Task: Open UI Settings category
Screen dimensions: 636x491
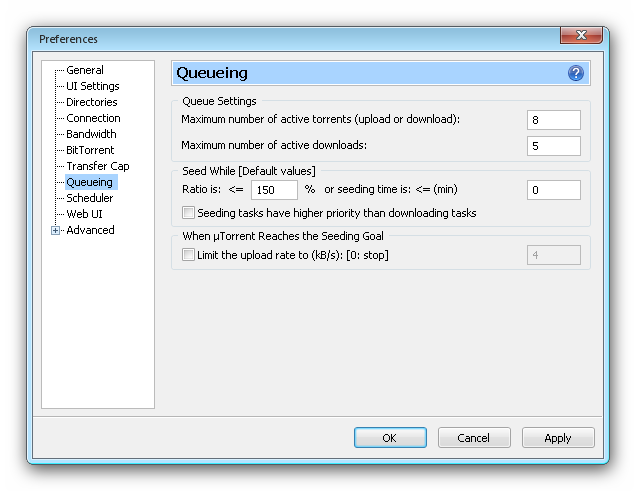Action: pos(92,86)
